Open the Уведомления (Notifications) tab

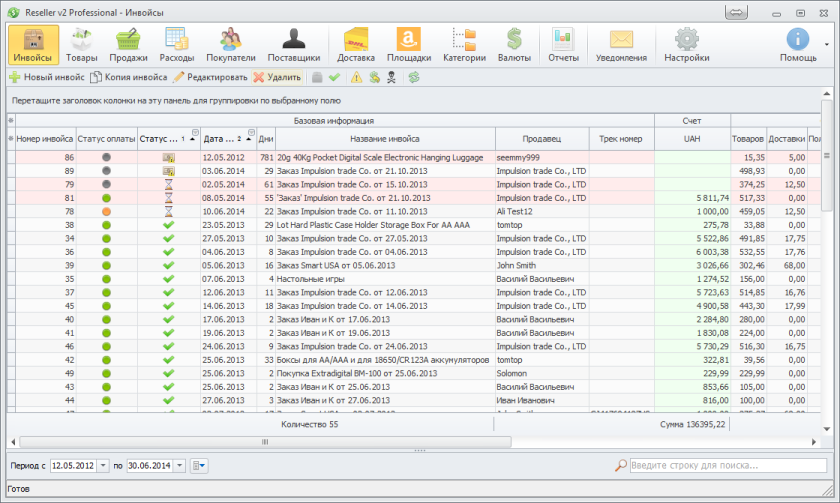(x=621, y=45)
